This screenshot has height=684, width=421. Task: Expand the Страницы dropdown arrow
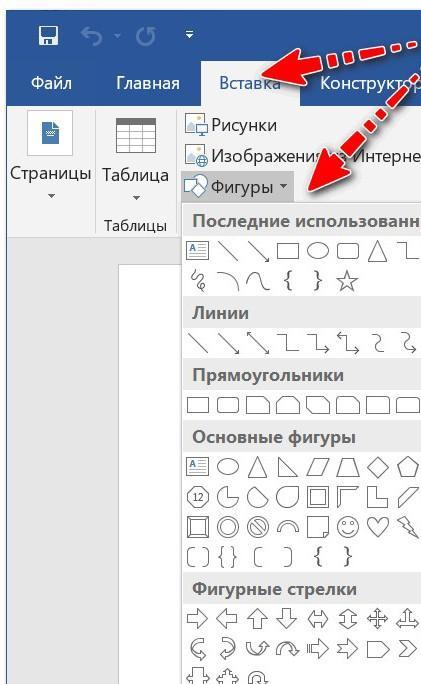pos(51,196)
